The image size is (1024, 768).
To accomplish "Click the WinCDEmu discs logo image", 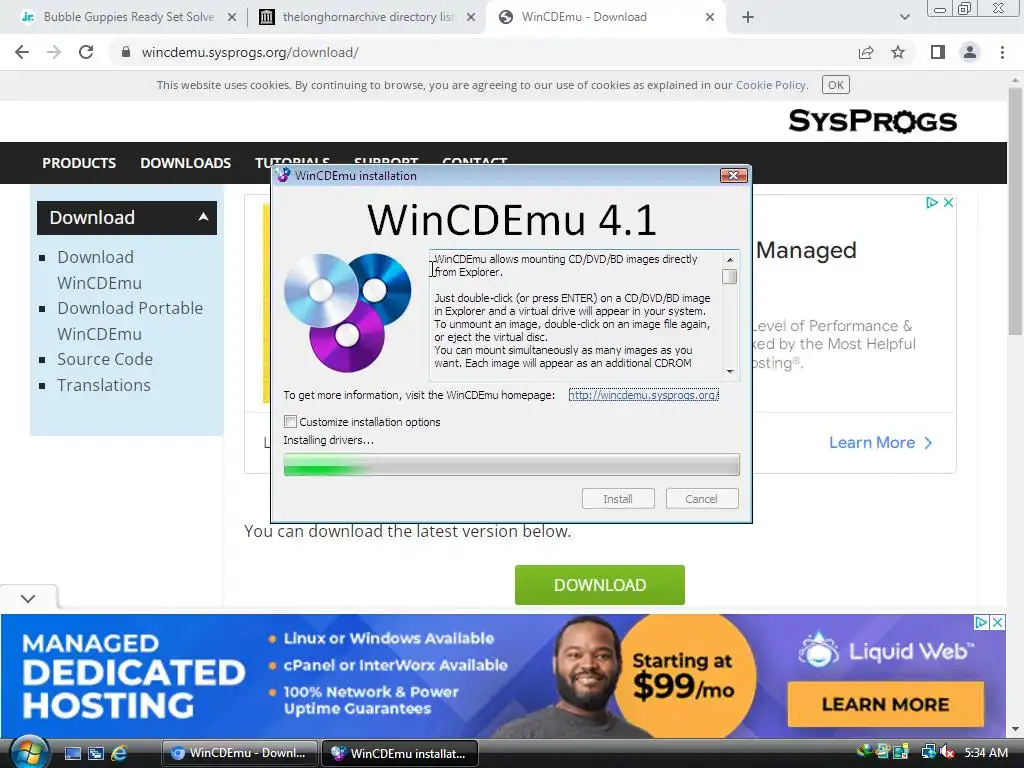I will click(348, 312).
